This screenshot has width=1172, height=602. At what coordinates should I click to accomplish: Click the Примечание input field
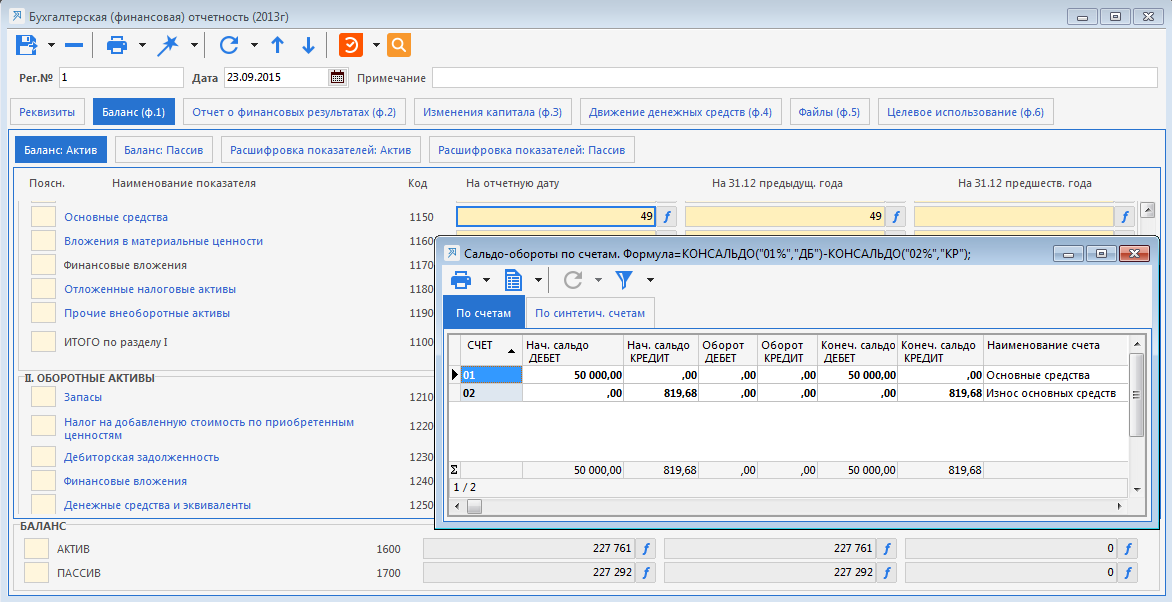click(795, 77)
